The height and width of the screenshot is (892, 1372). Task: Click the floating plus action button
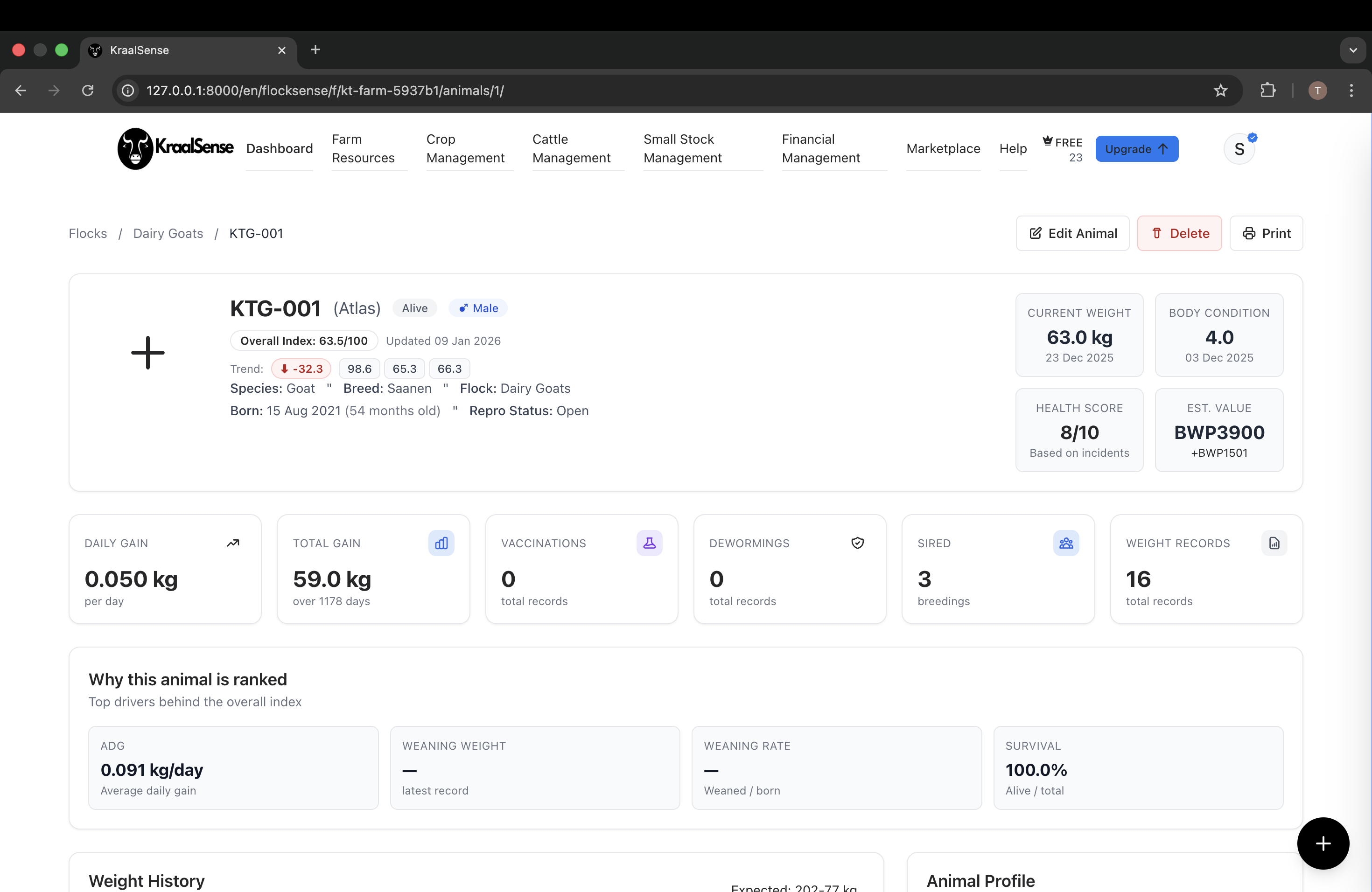click(x=1323, y=843)
